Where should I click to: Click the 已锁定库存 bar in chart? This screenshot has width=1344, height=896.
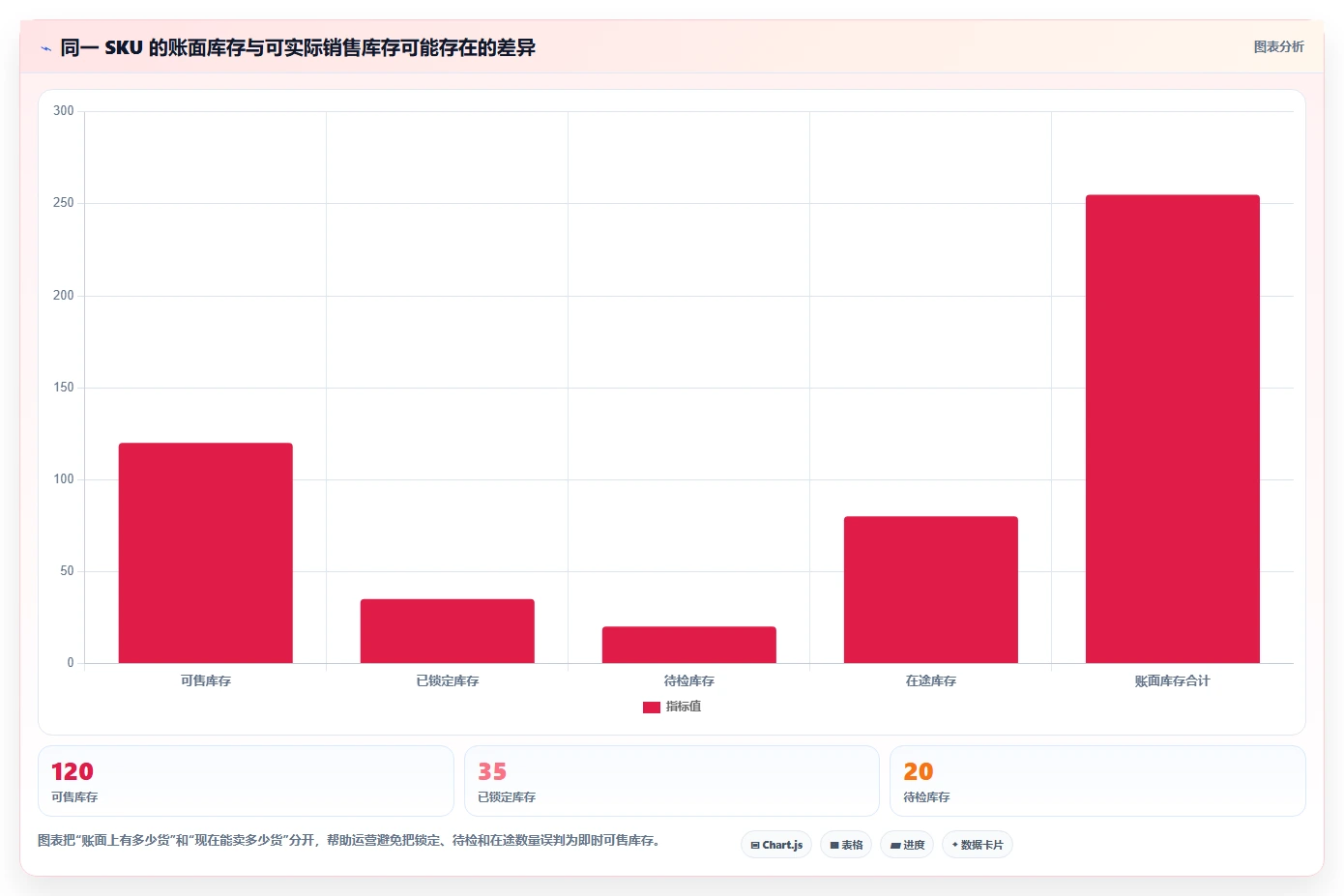click(x=448, y=631)
